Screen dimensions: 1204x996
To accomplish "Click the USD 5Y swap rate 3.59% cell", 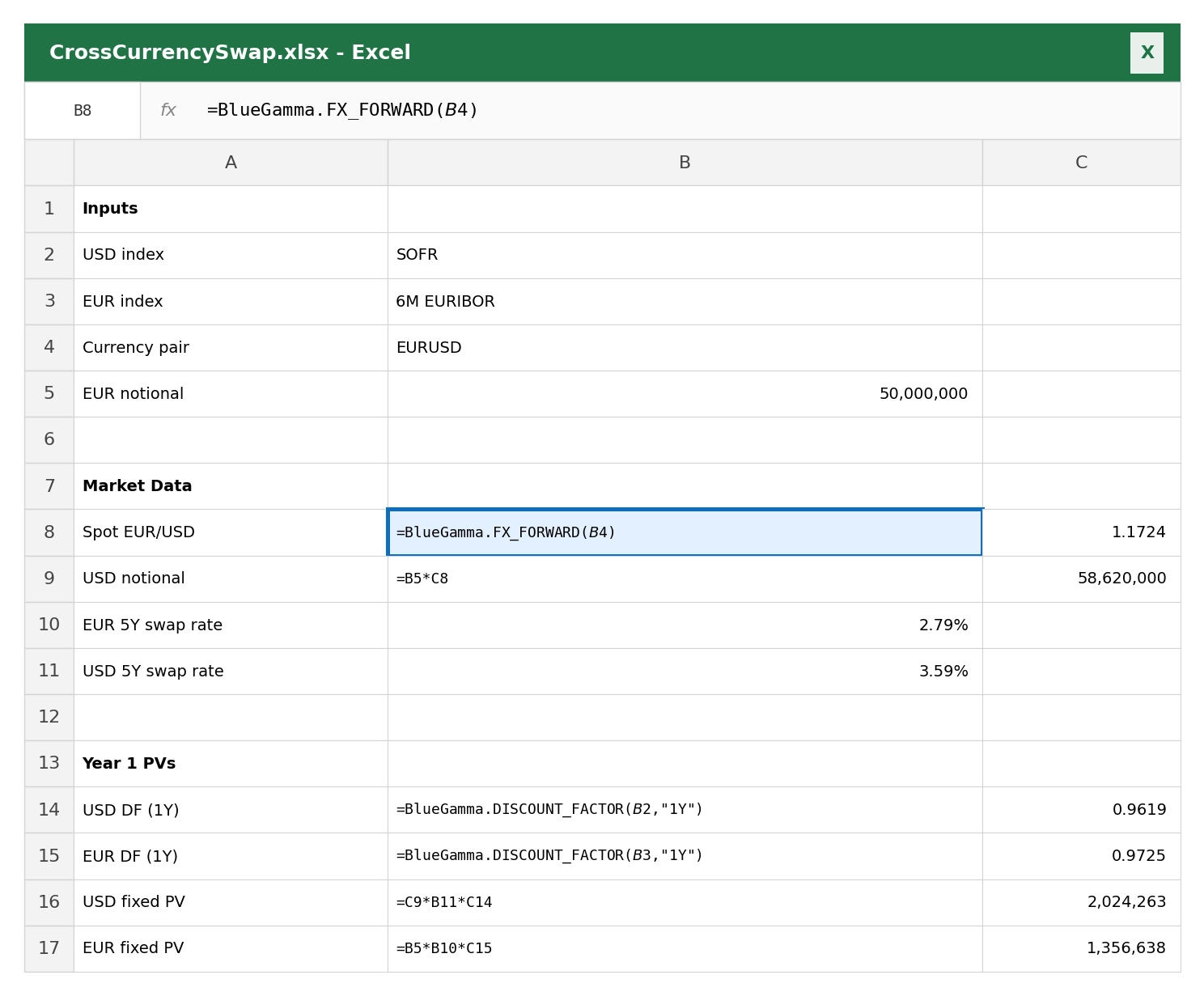I will (x=684, y=671).
